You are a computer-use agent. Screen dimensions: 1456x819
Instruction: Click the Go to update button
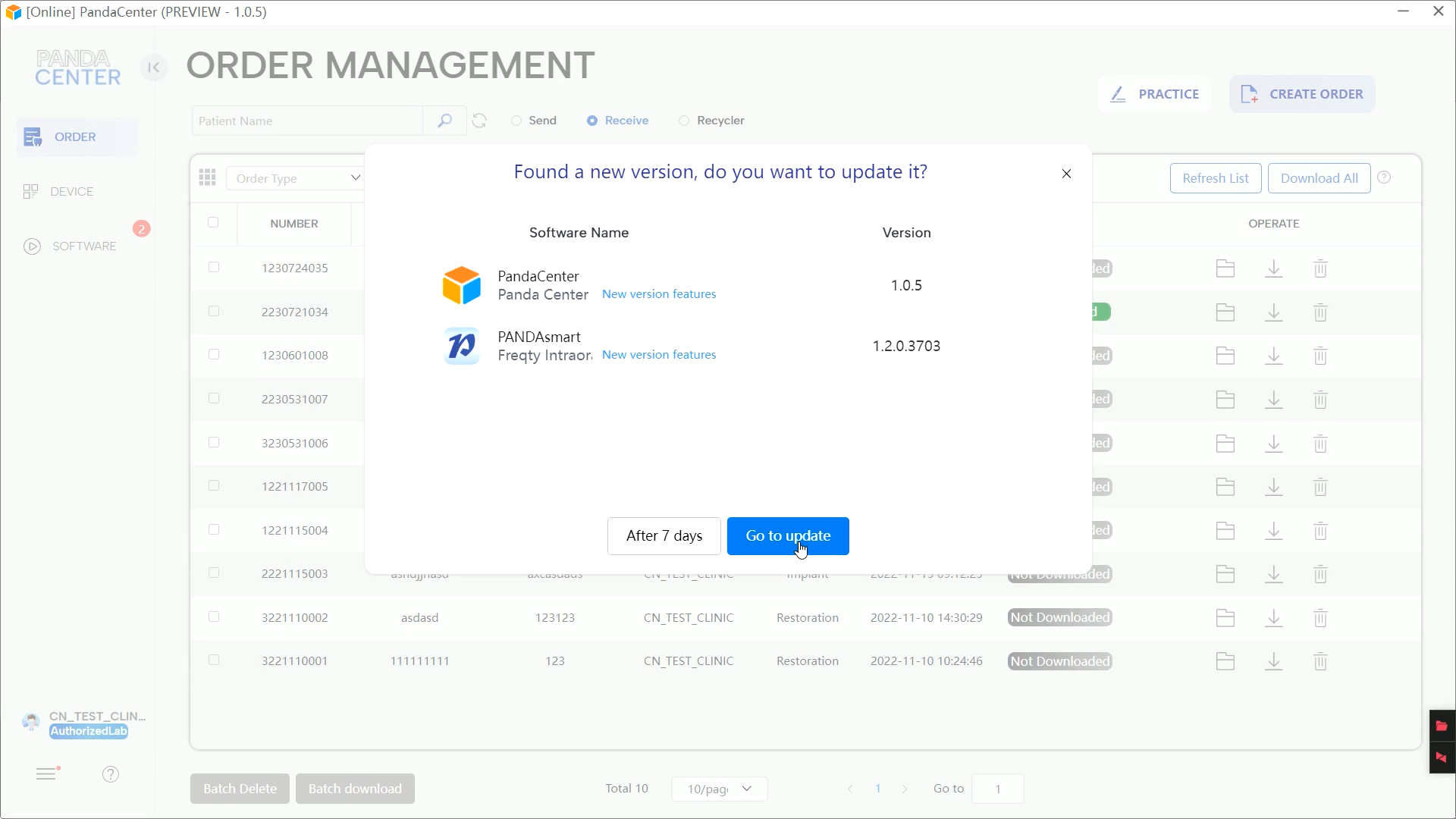[788, 536]
